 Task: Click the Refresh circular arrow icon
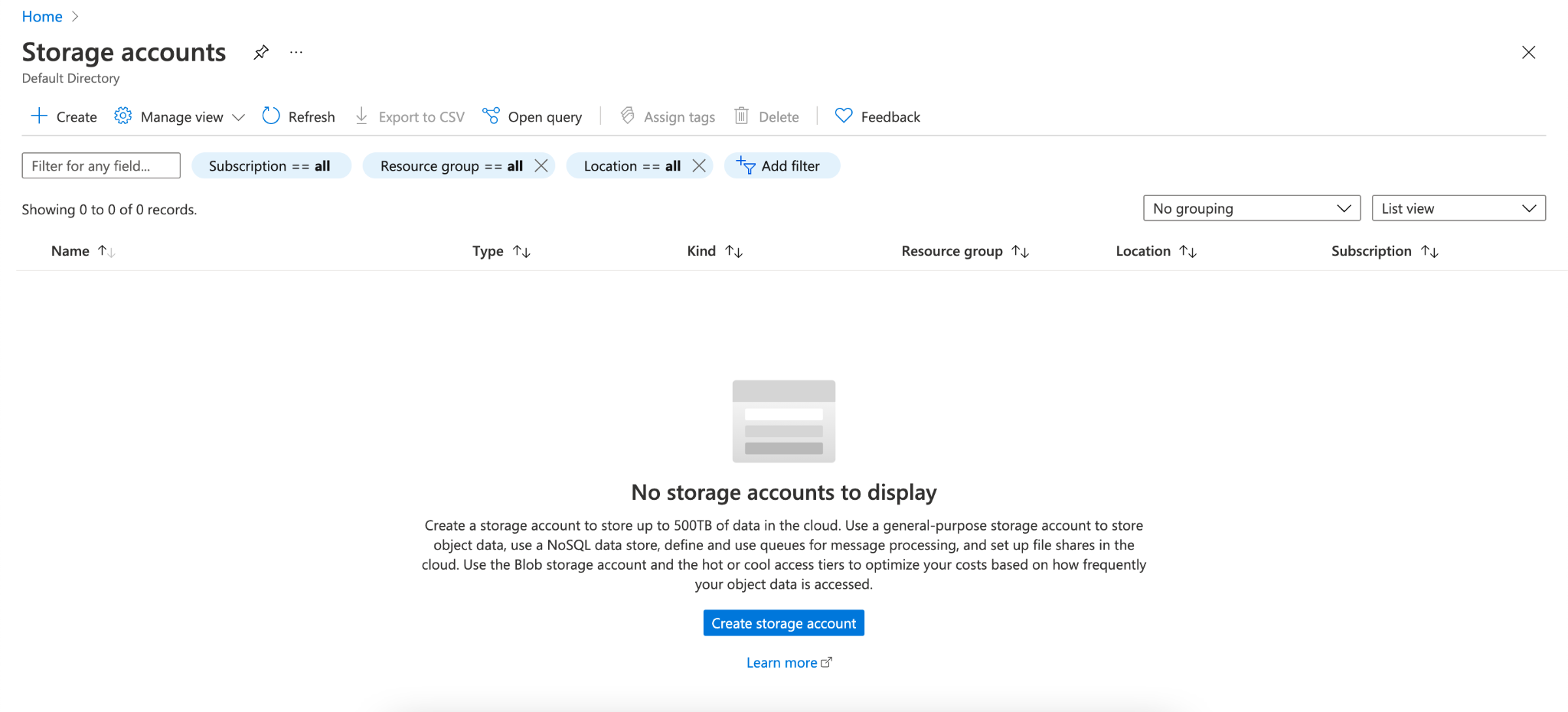(x=271, y=116)
